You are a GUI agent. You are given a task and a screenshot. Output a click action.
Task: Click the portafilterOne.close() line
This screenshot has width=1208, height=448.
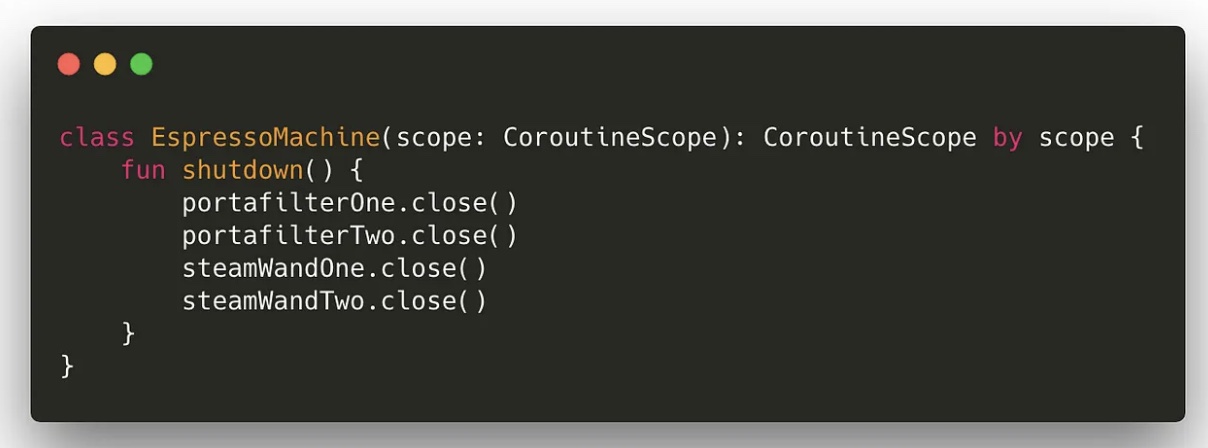[x=350, y=203]
